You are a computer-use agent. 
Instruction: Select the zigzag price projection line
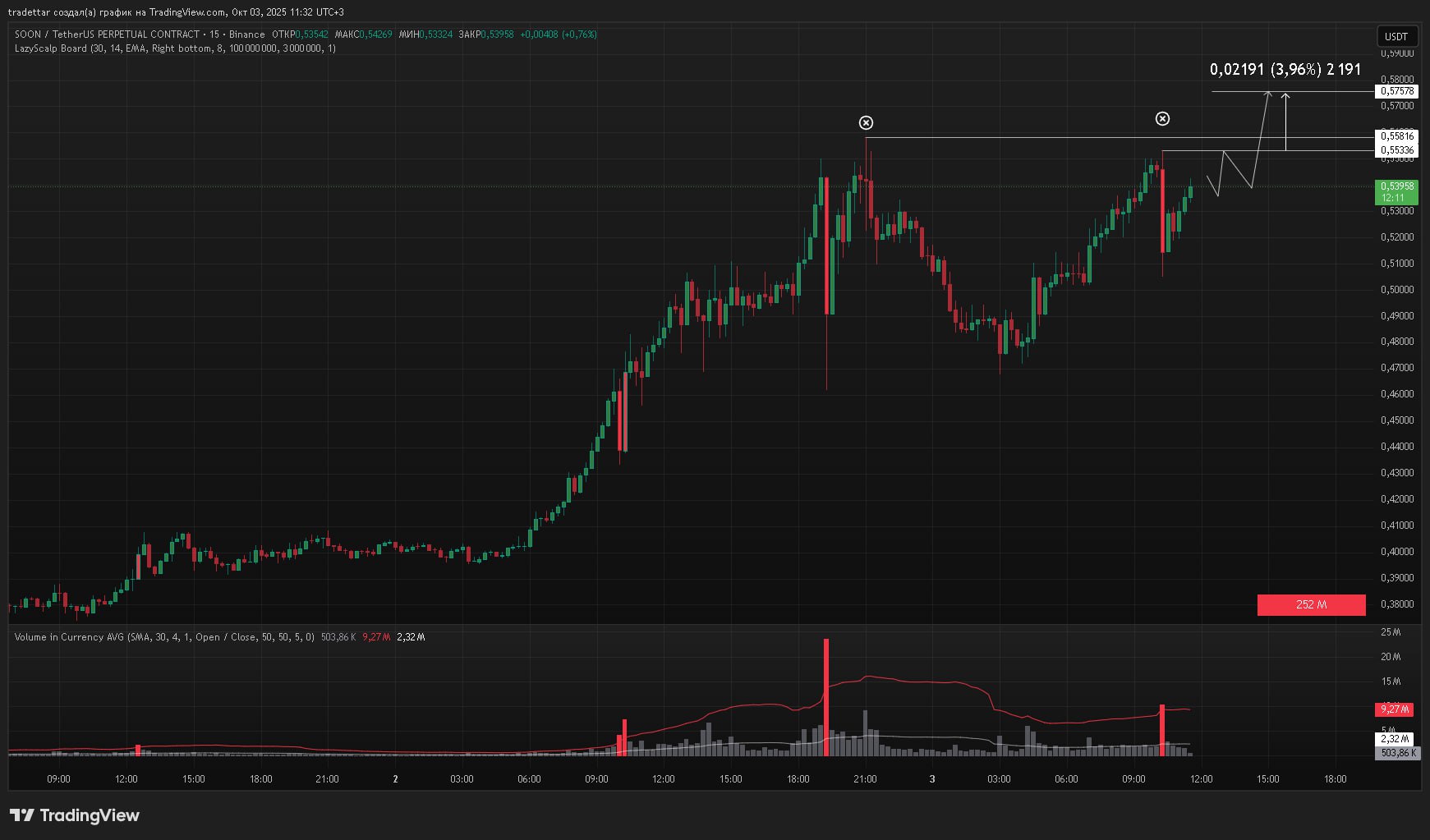pyautogui.click(x=1236, y=170)
